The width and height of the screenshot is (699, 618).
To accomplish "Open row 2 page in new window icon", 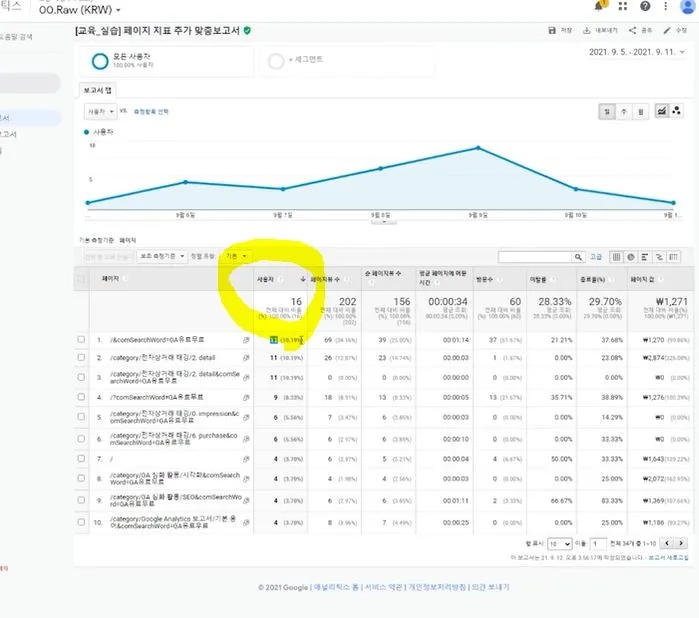I will (246, 358).
